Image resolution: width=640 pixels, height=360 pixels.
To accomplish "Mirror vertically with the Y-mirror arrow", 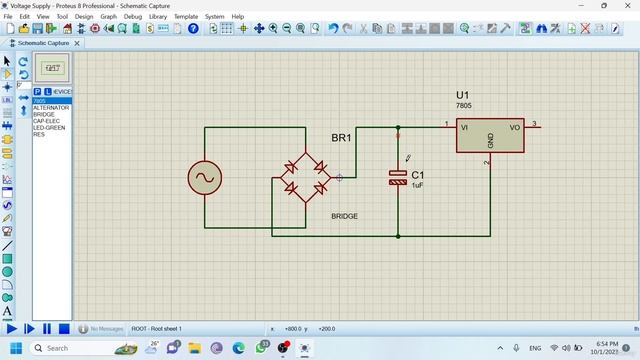I will click(x=23, y=110).
